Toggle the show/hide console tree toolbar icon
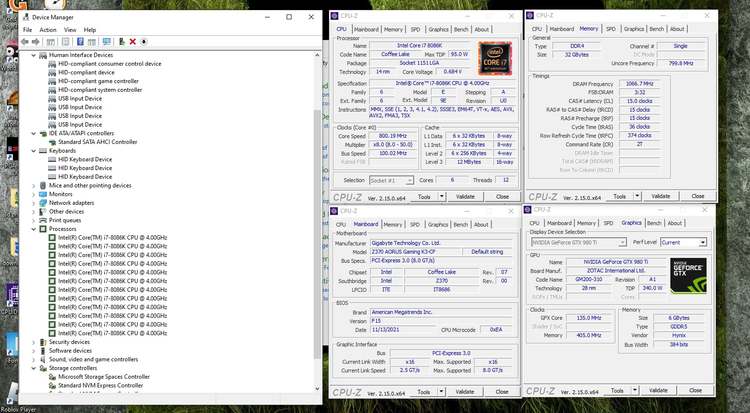Viewport: 750px width, 413px height. coord(50,42)
